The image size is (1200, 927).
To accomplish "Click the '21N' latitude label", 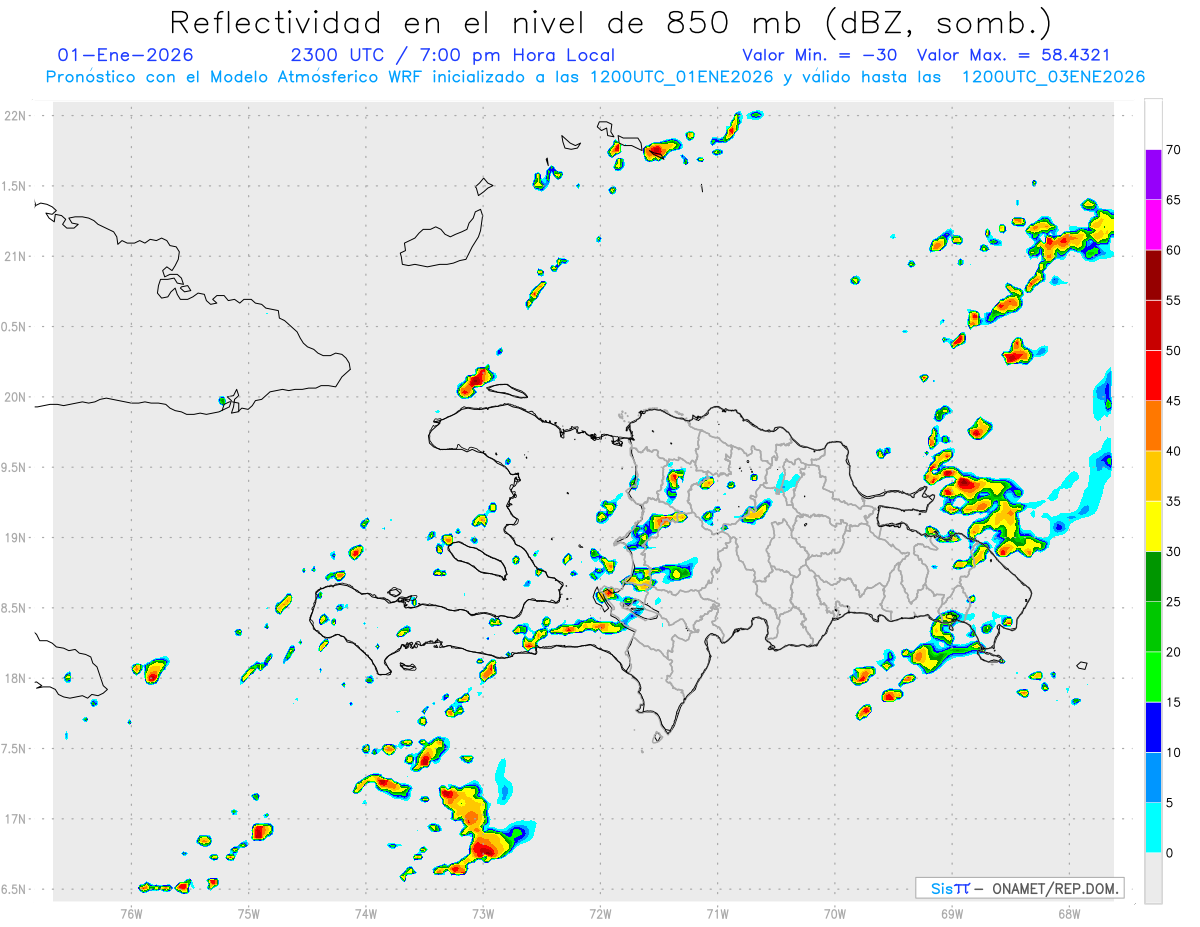I will coord(17,256).
